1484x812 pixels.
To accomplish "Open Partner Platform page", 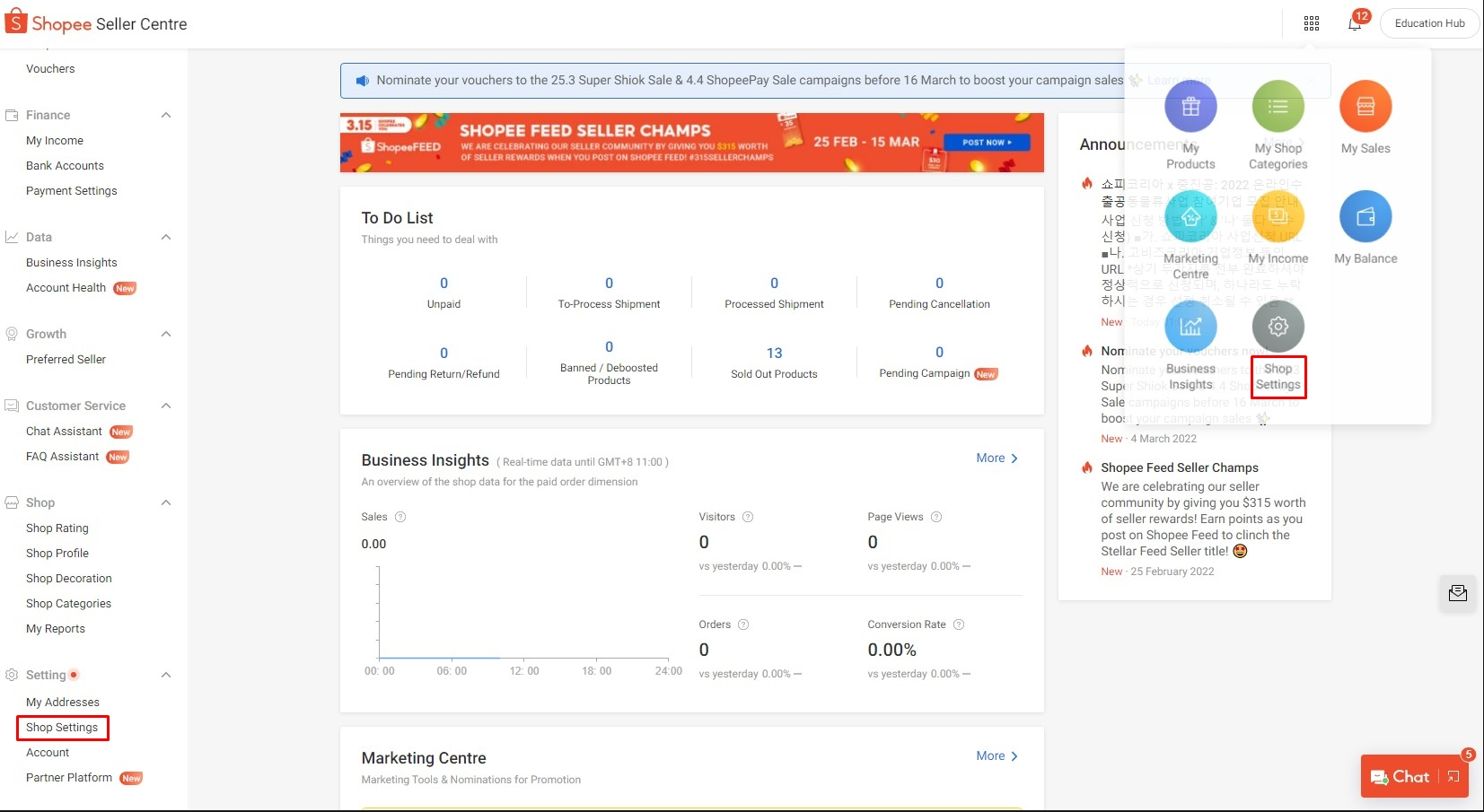I will click(x=69, y=778).
